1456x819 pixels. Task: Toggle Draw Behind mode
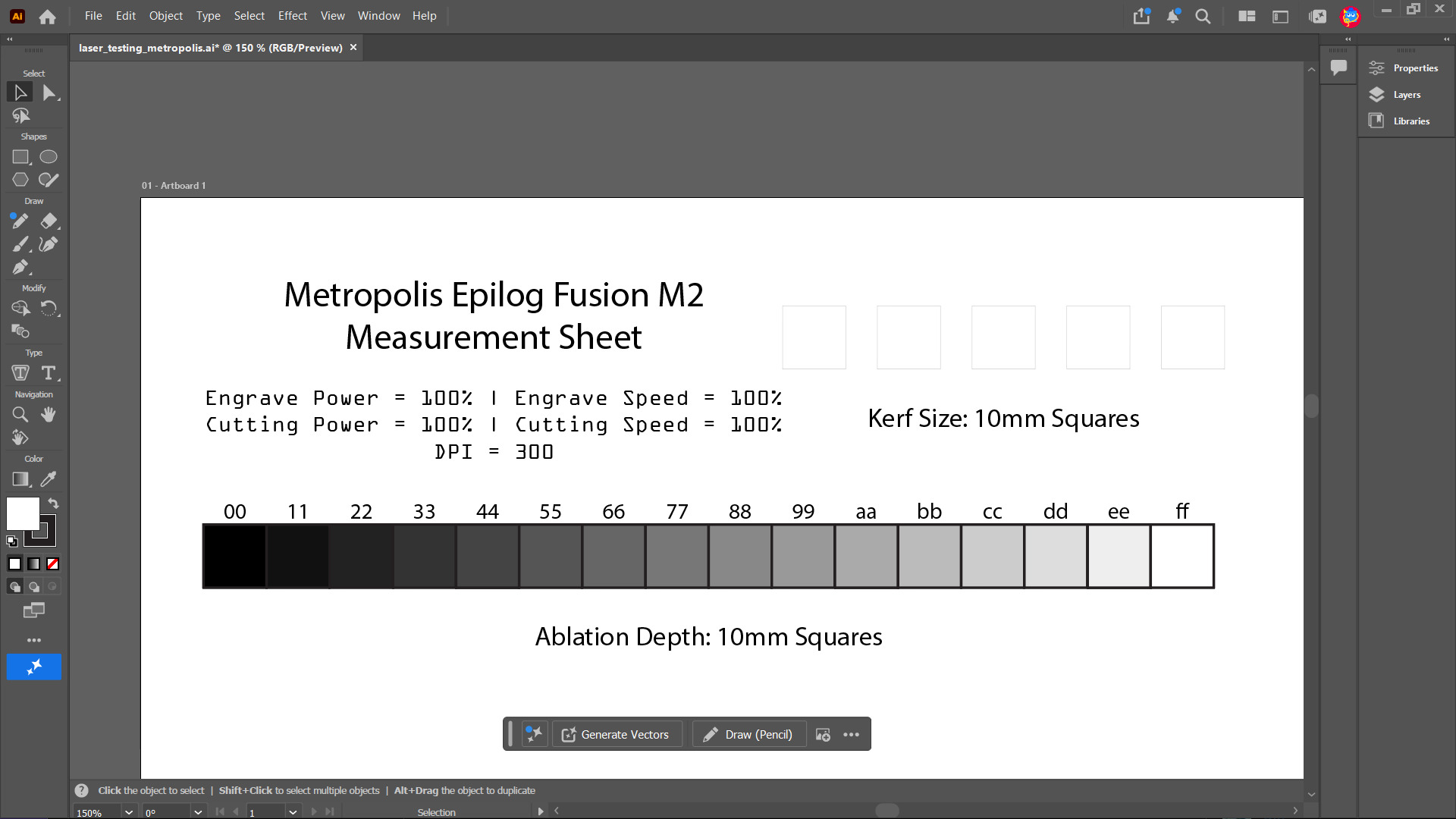point(34,587)
